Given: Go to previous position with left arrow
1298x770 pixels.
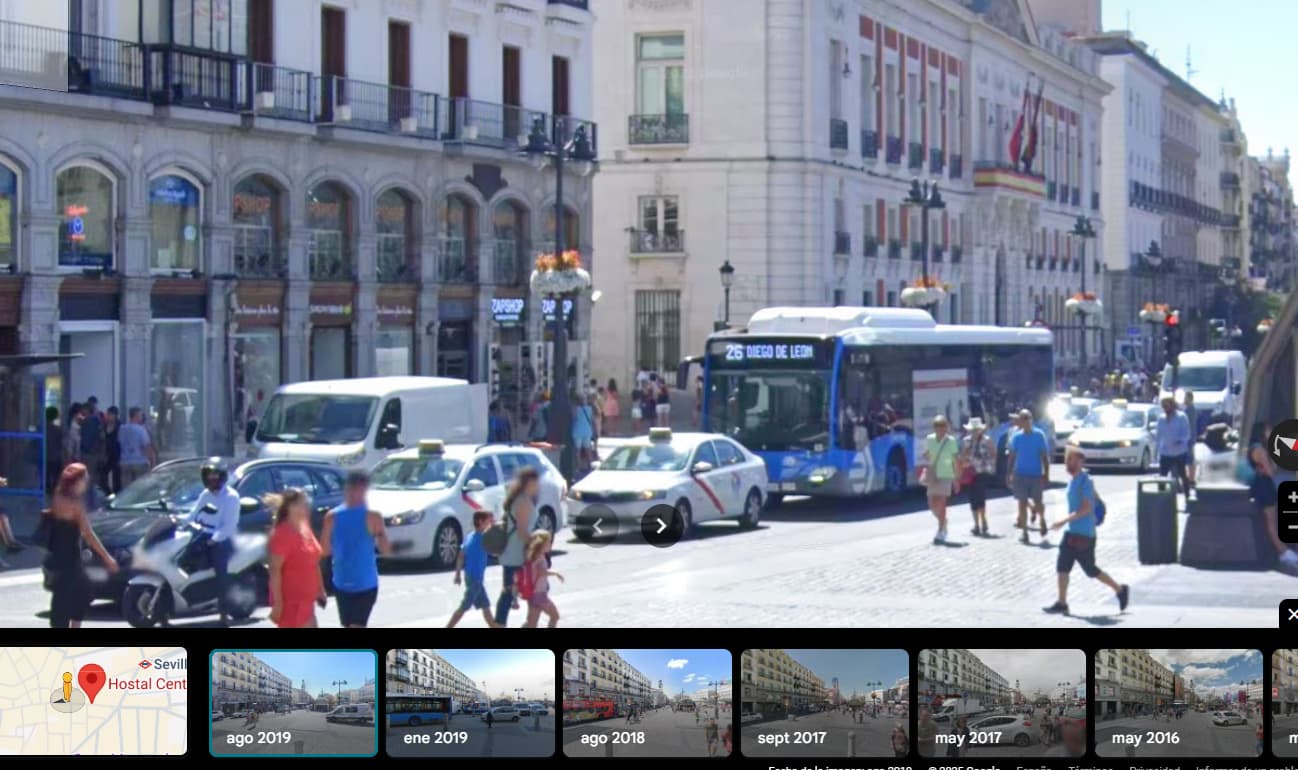Looking at the screenshot, I should (598, 525).
